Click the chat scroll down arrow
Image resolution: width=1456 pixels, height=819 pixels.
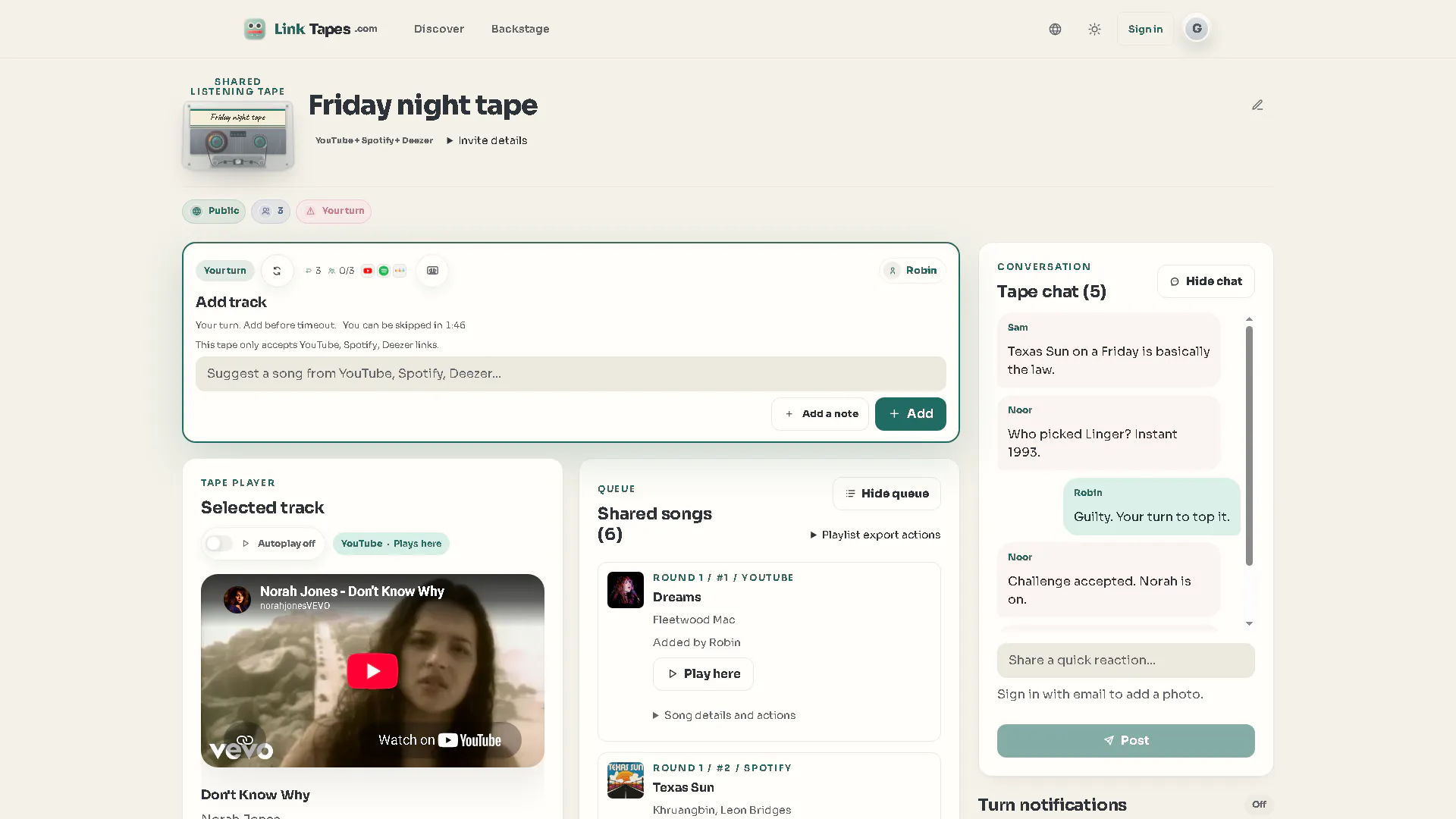coord(1249,624)
